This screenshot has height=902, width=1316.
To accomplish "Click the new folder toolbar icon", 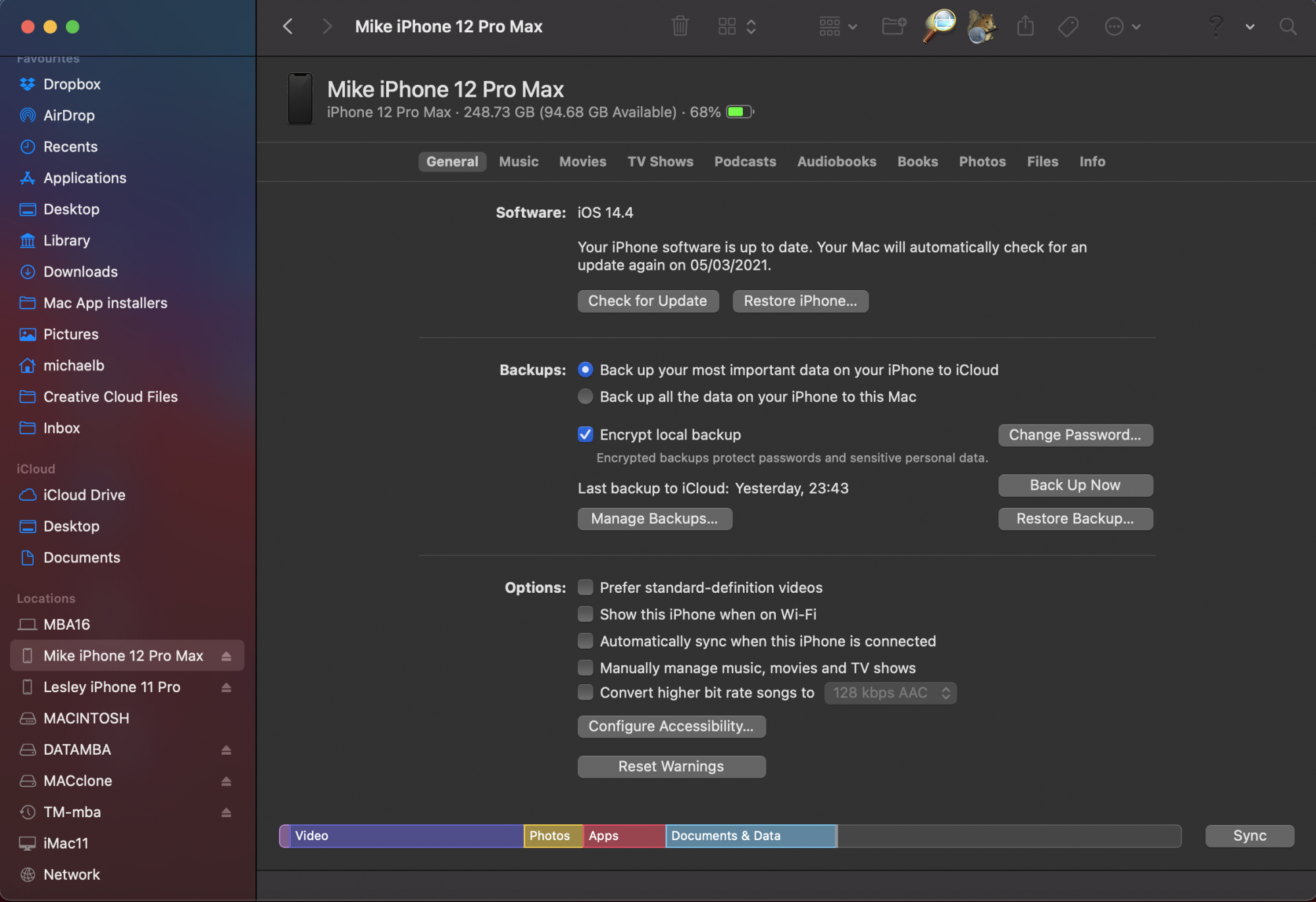I will point(894,27).
